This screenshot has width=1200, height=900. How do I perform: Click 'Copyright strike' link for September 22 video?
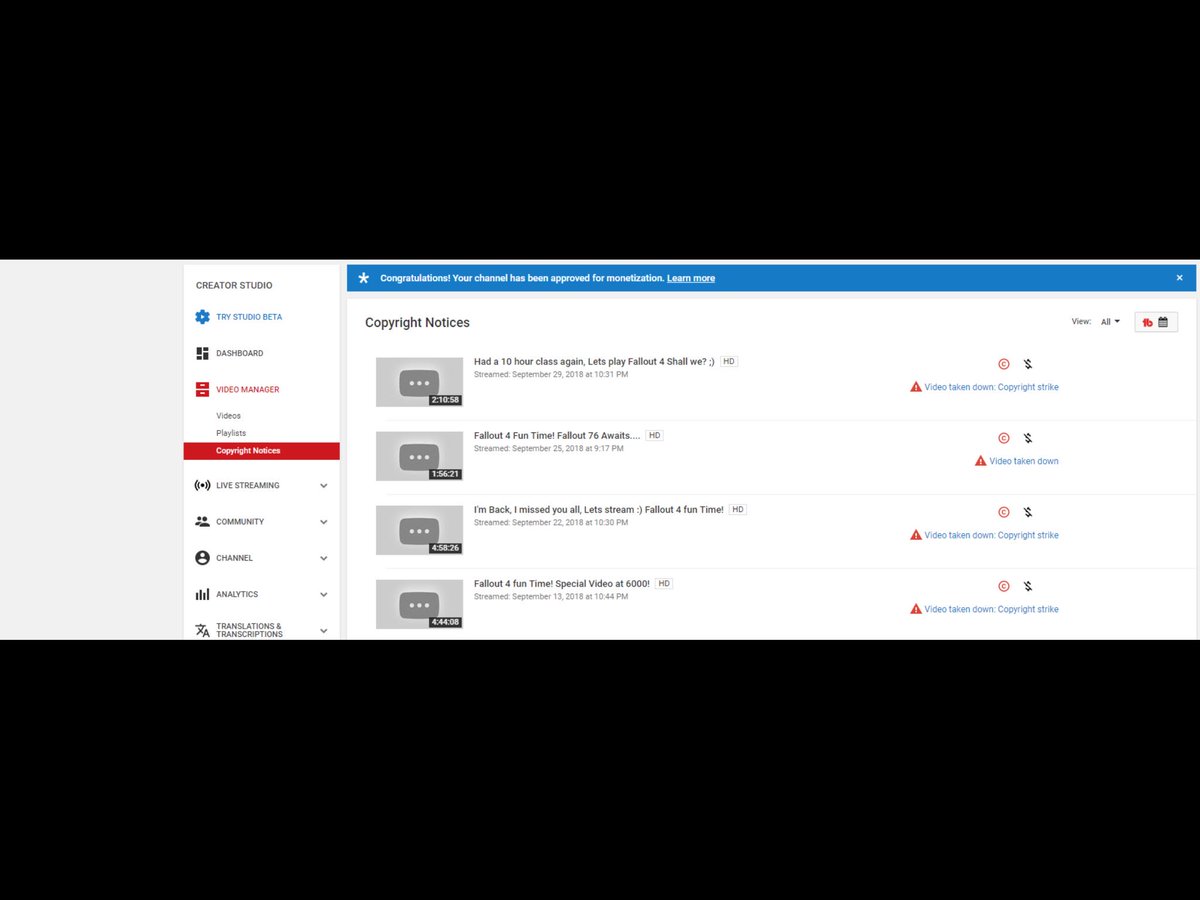click(1028, 535)
